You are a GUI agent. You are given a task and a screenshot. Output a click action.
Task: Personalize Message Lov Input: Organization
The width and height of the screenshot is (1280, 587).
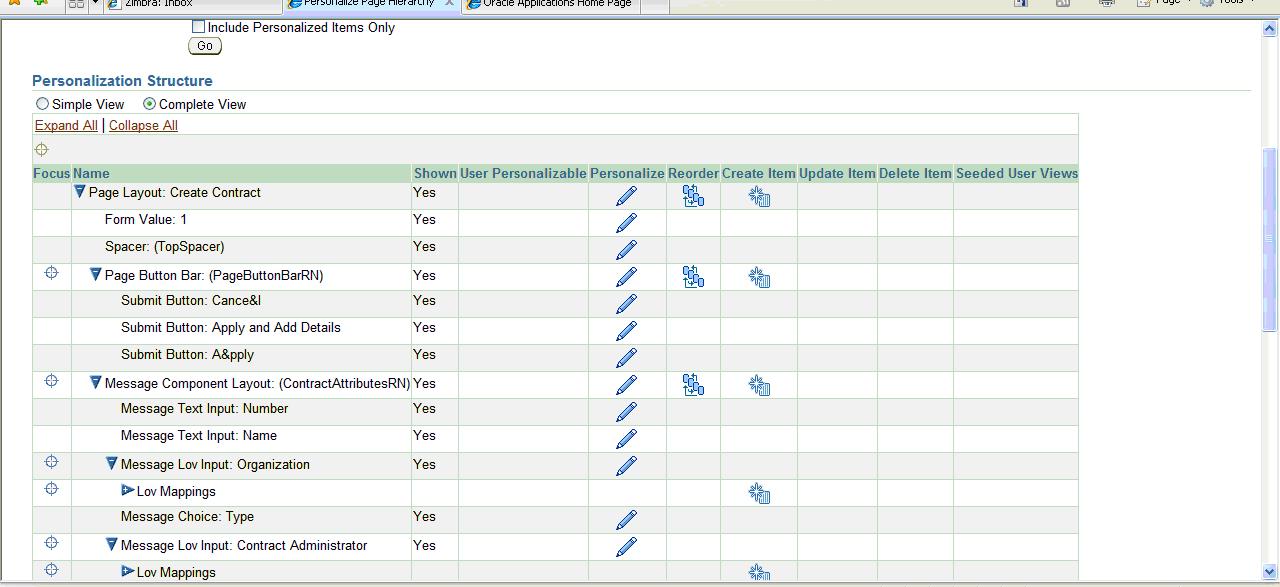coord(626,466)
